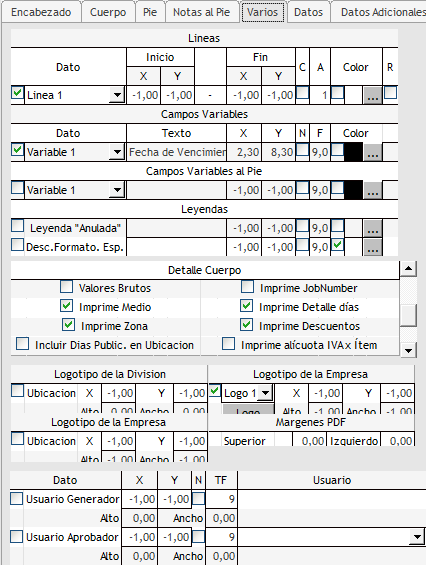Click the Logo button under Logo 1

click(x=248, y=410)
